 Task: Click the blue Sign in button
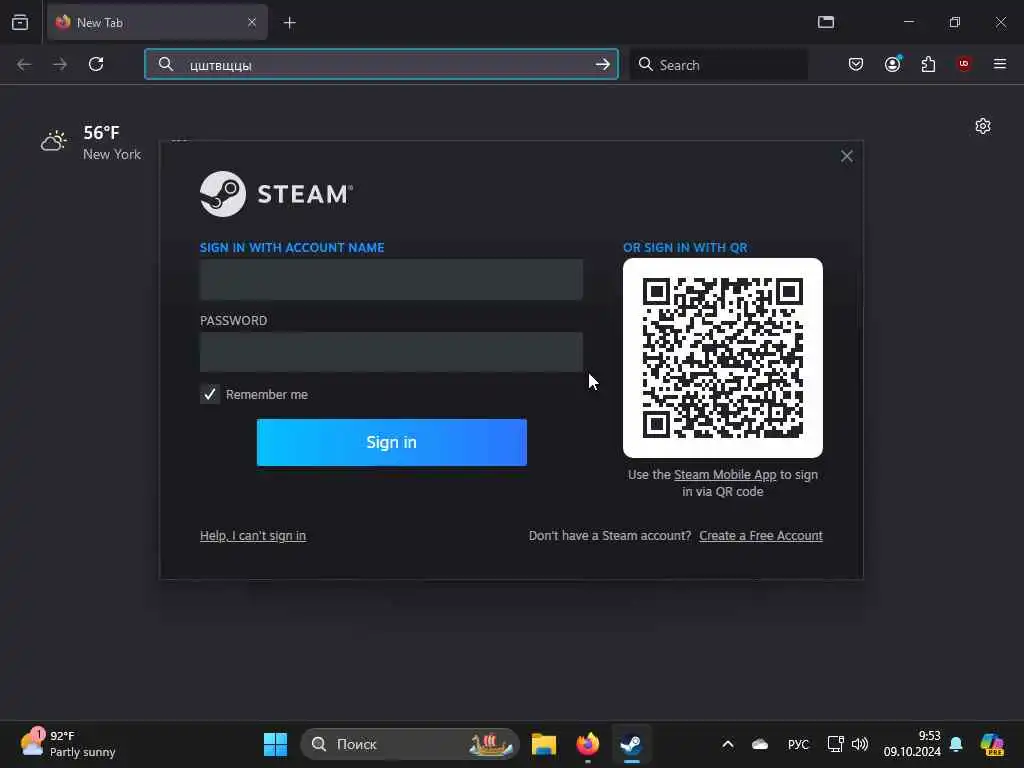pyautogui.click(x=391, y=442)
